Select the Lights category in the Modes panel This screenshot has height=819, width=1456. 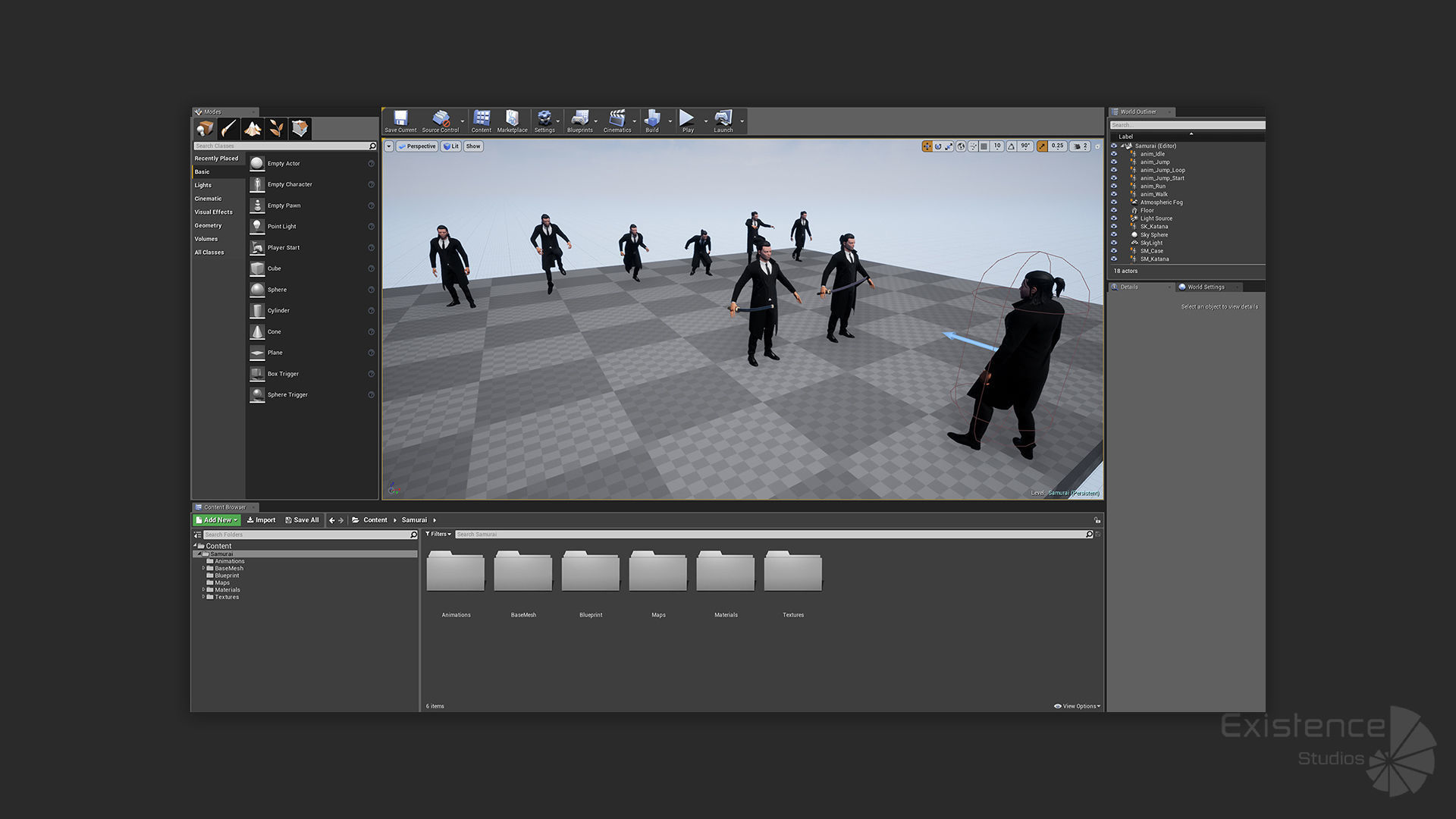(203, 186)
